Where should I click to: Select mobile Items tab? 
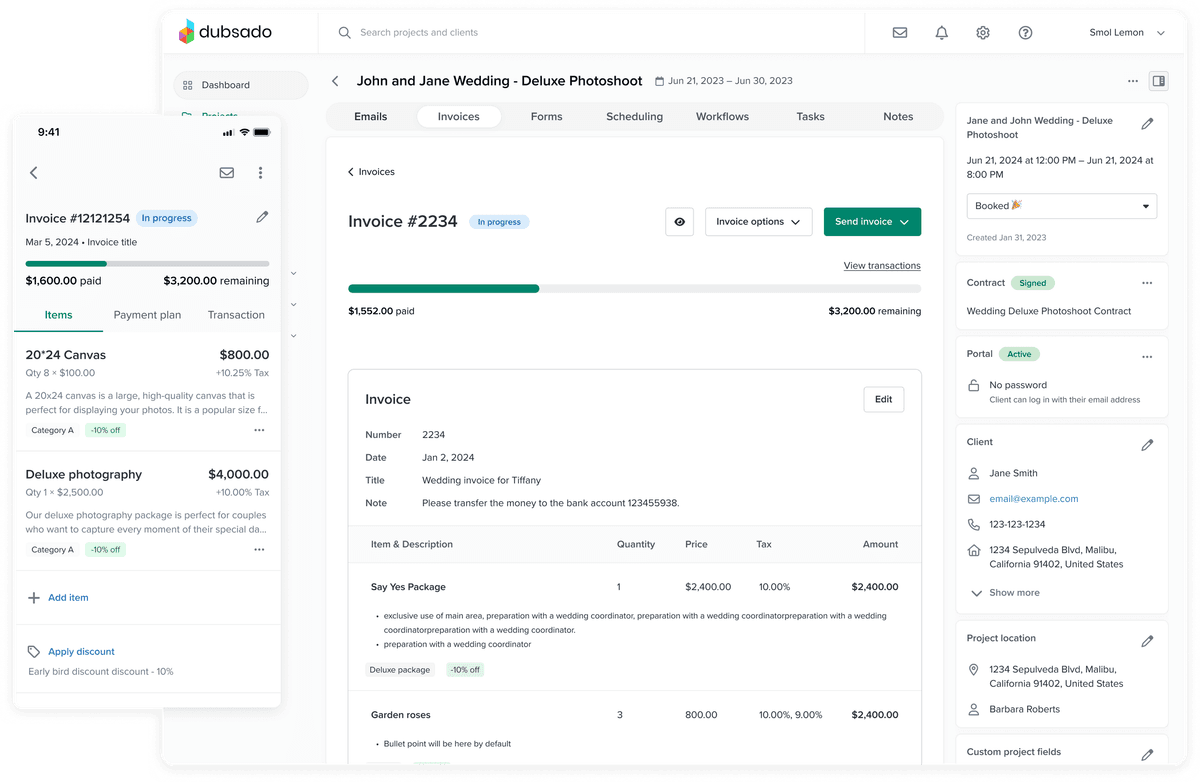coord(58,315)
